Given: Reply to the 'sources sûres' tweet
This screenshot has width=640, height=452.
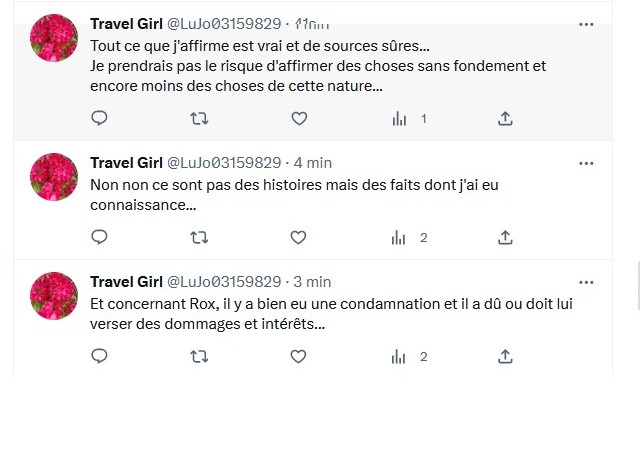Looking at the screenshot, I should click(x=99, y=119).
